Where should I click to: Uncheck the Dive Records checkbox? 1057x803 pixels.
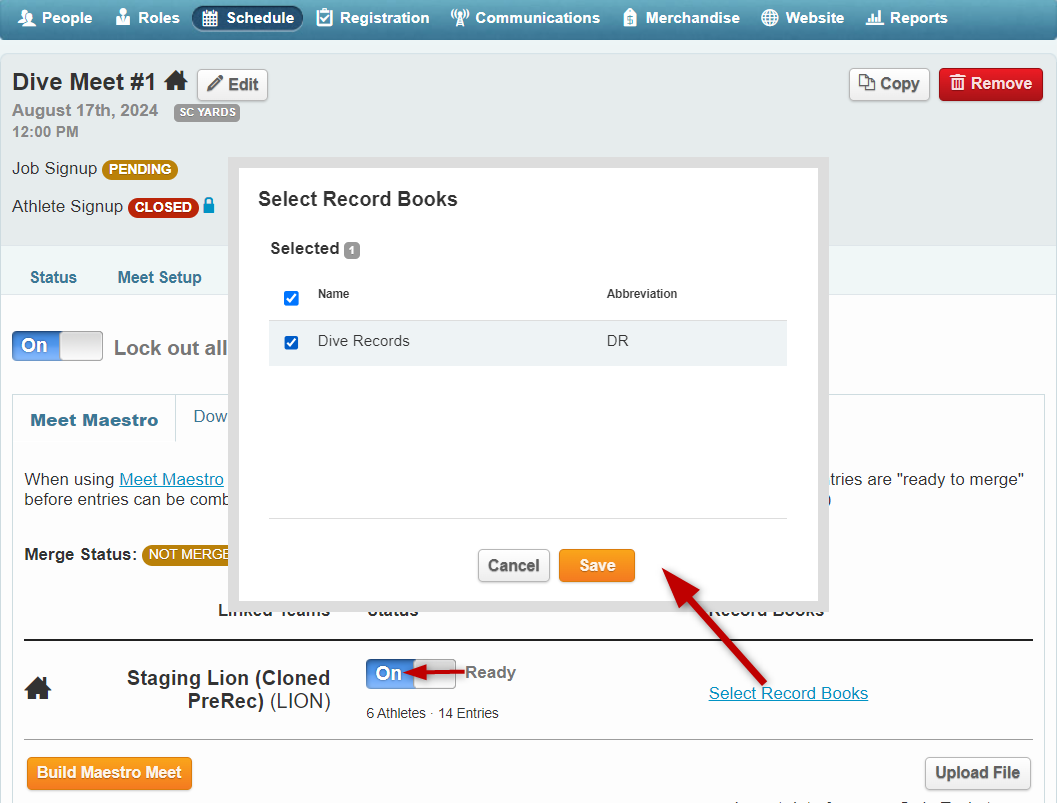[291, 342]
